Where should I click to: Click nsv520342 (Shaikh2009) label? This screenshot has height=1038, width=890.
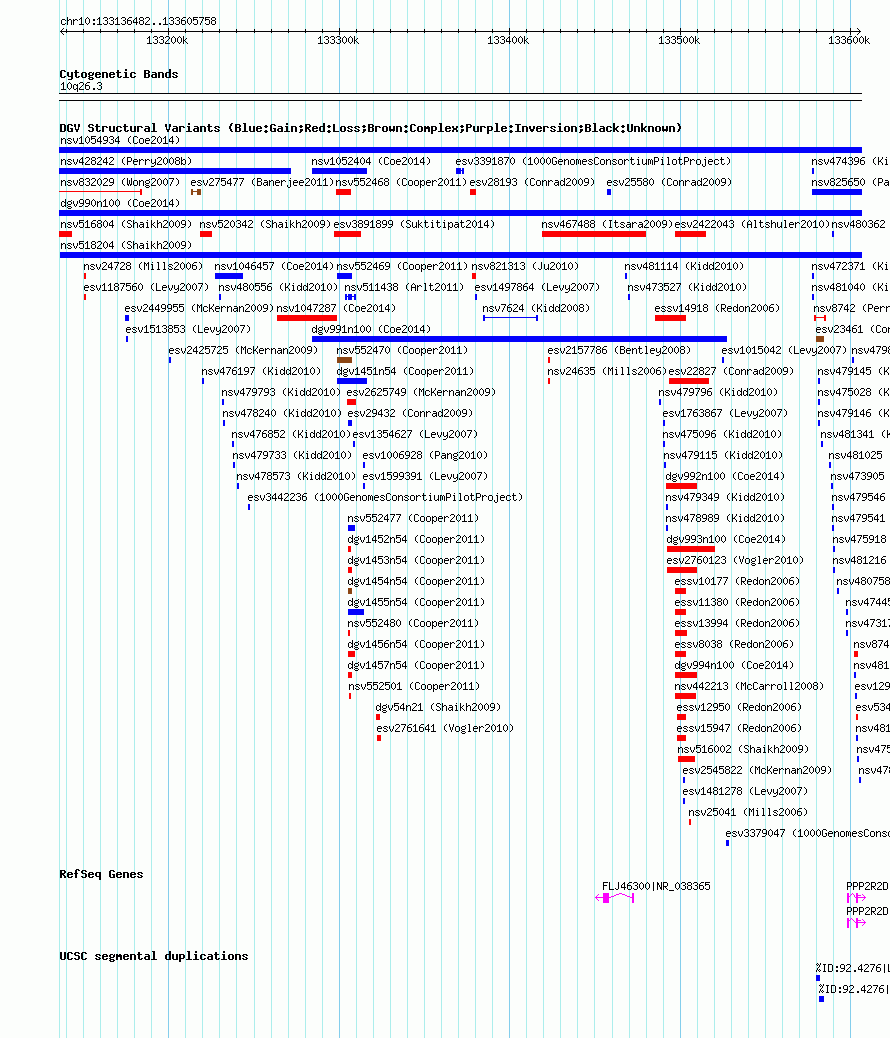pos(265,224)
